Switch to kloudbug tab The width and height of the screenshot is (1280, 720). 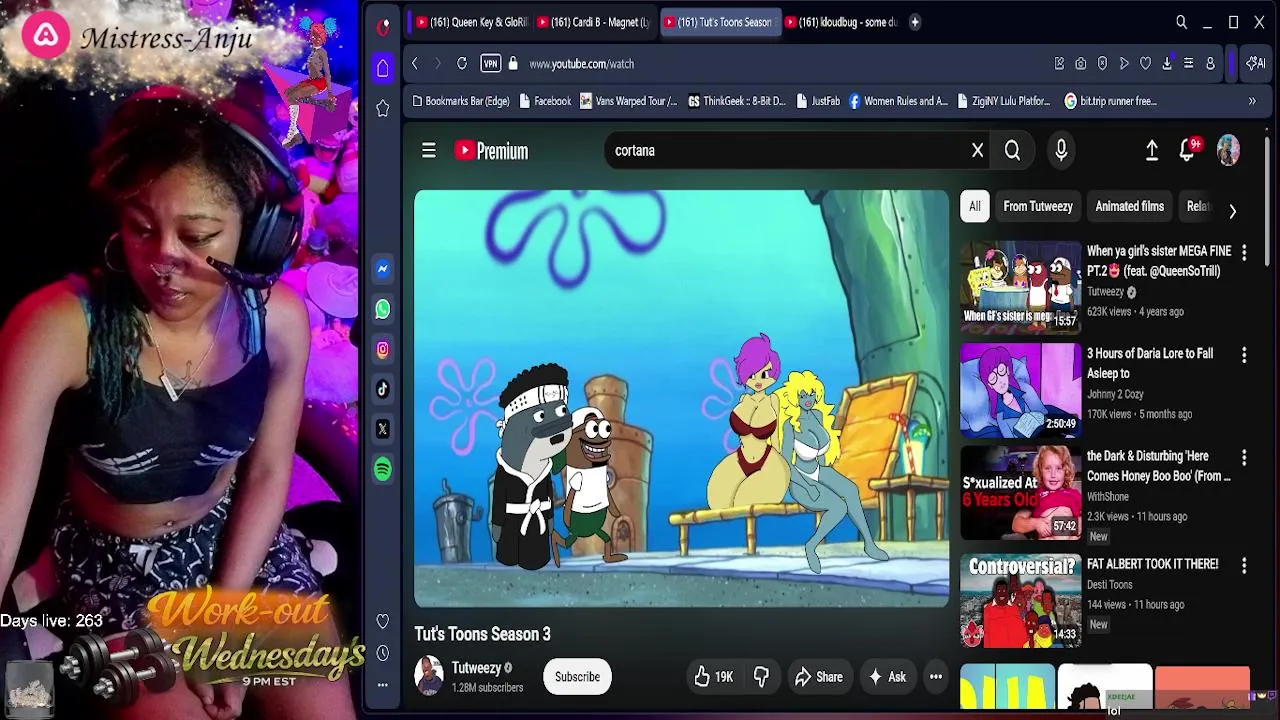(843, 22)
